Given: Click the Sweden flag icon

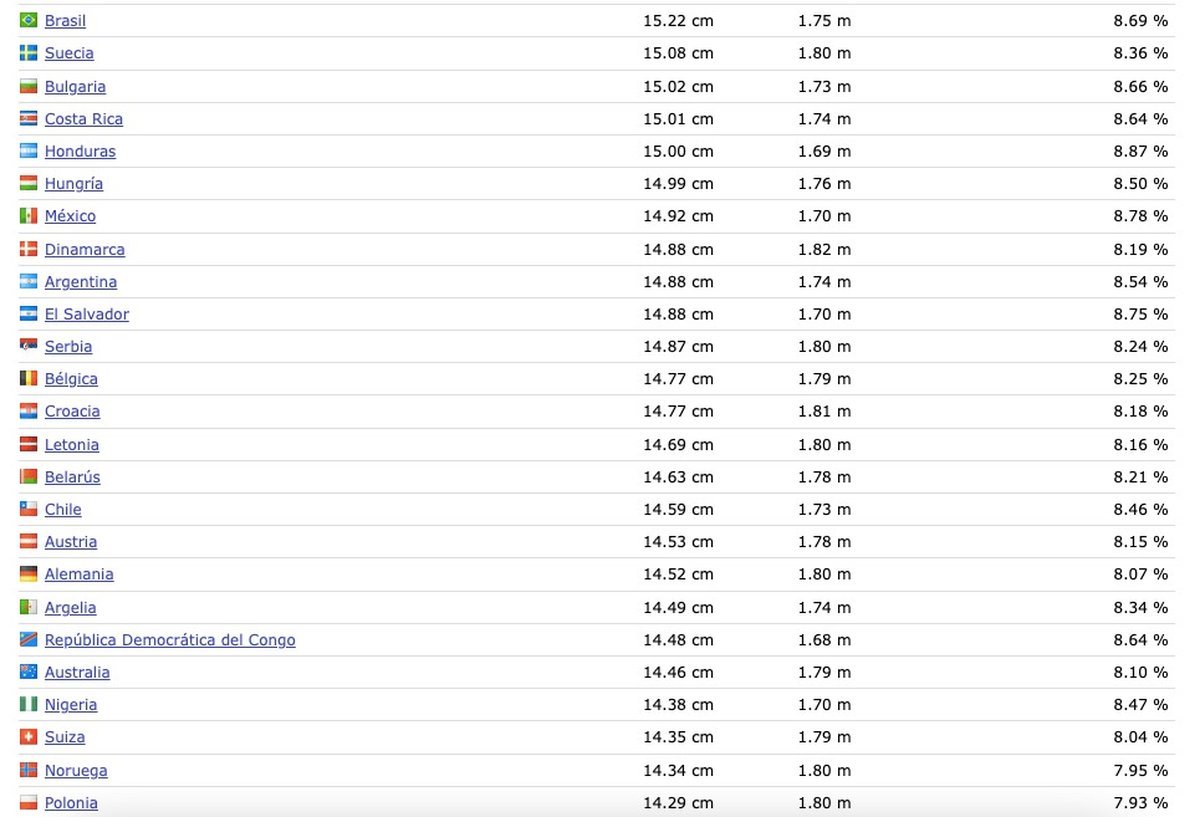Looking at the screenshot, I should (x=28, y=53).
